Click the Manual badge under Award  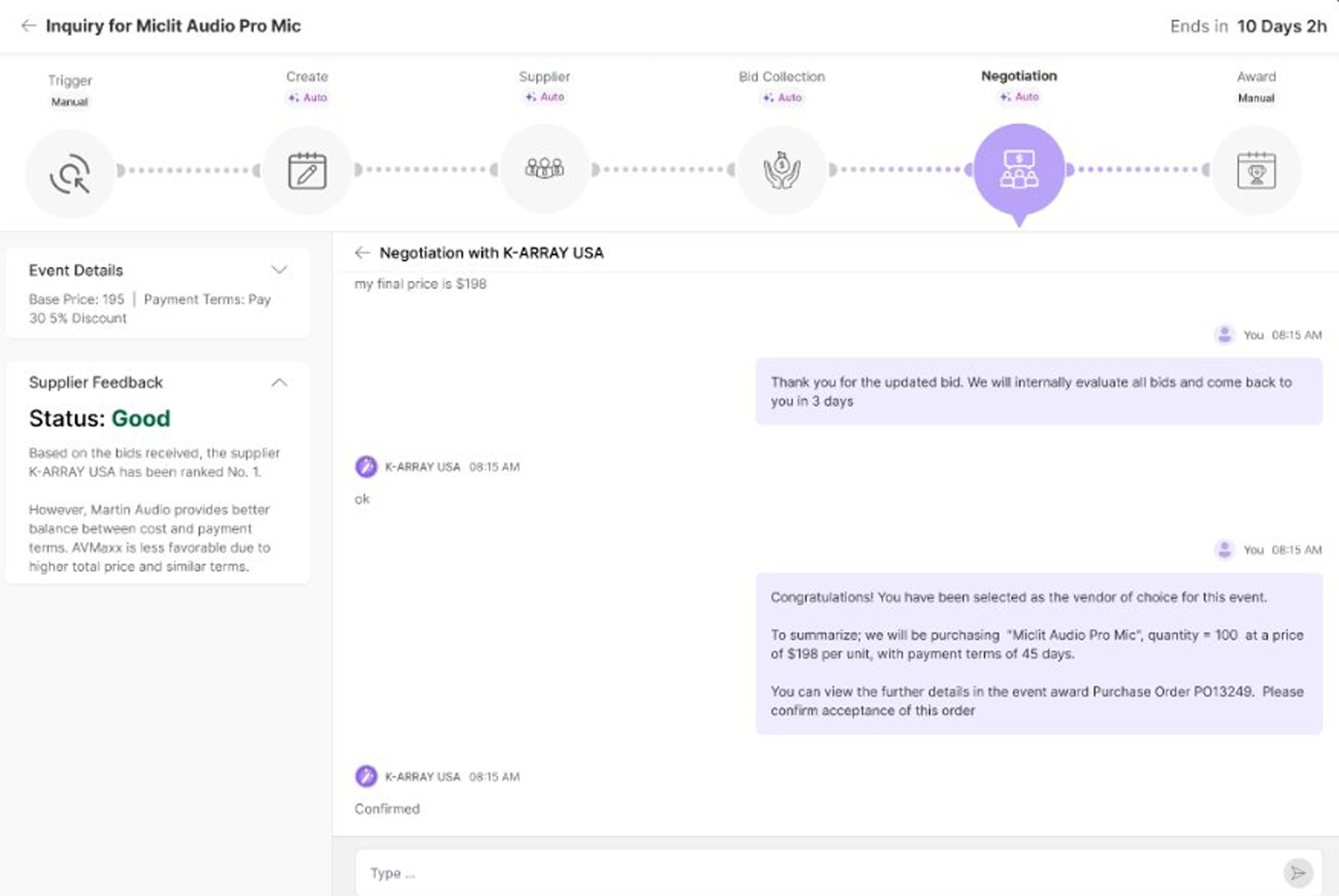[x=1256, y=98]
